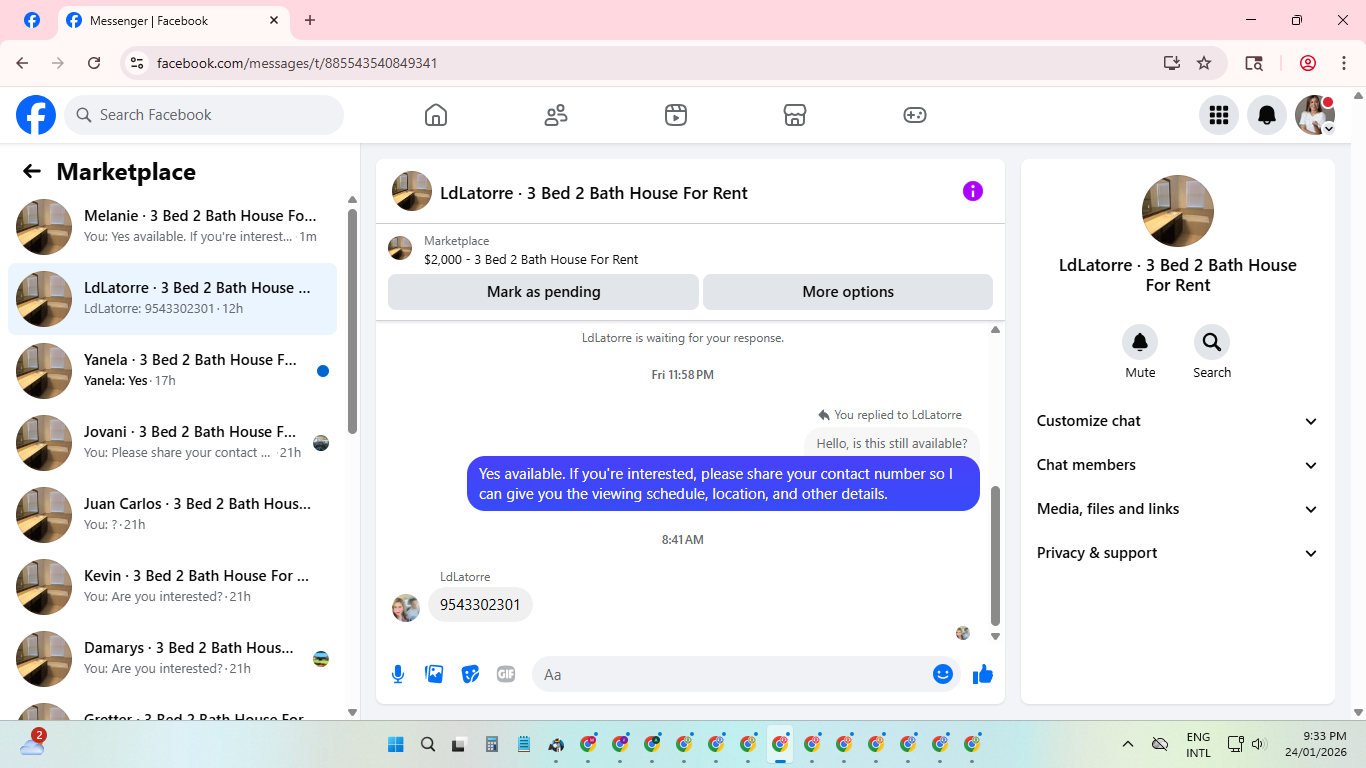The width and height of the screenshot is (1366, 768).
Task: Click the voice clip microphone icon
Action: coord(398,674)
